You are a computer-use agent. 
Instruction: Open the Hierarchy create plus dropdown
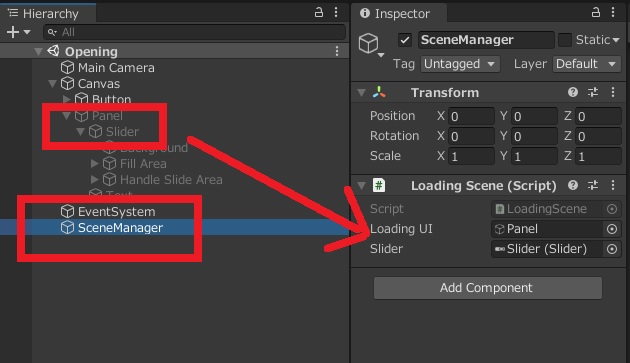[x=18, y=32]
